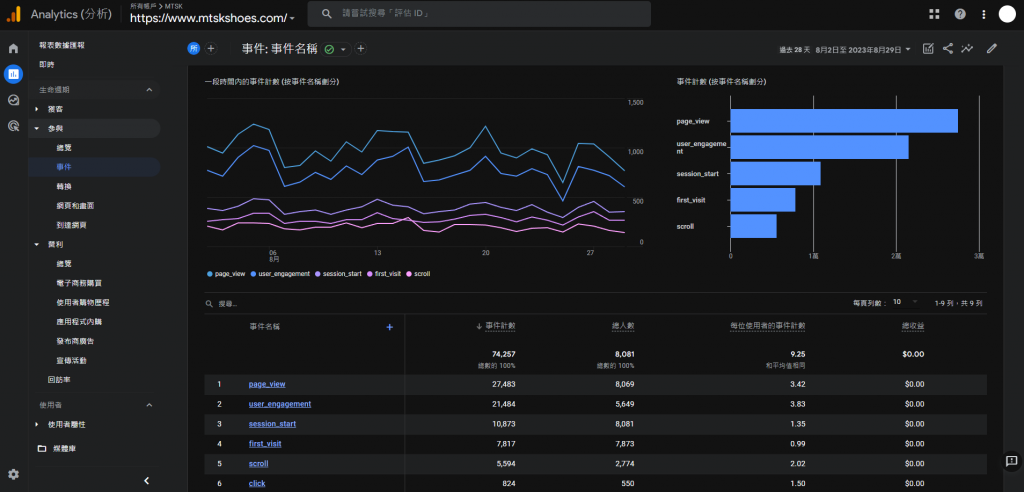
Task: Open 媒體庫 library
Action: pos(65,449)
